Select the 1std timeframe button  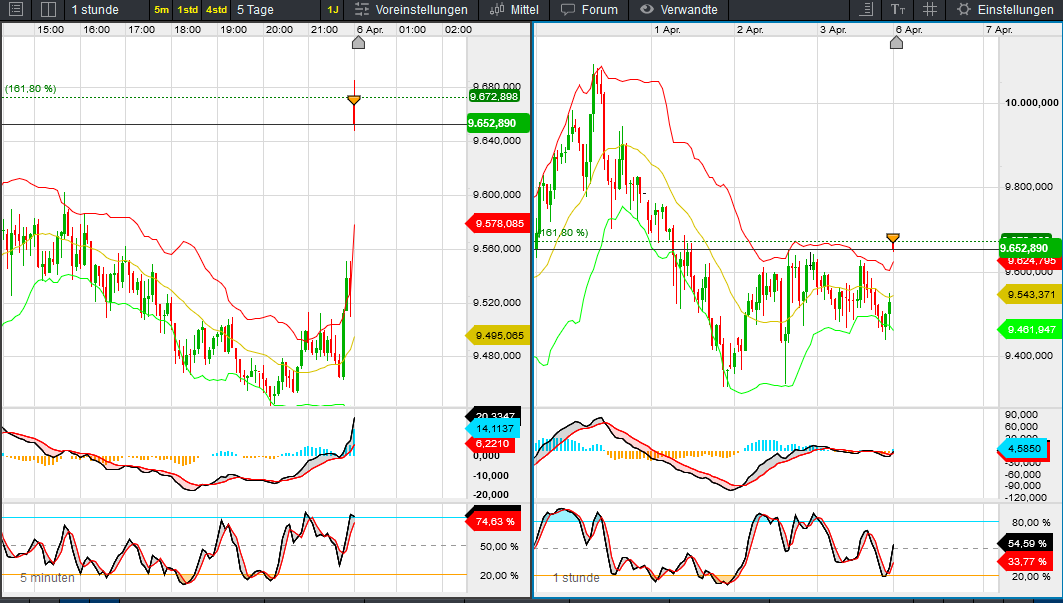(x=188, y=9)
